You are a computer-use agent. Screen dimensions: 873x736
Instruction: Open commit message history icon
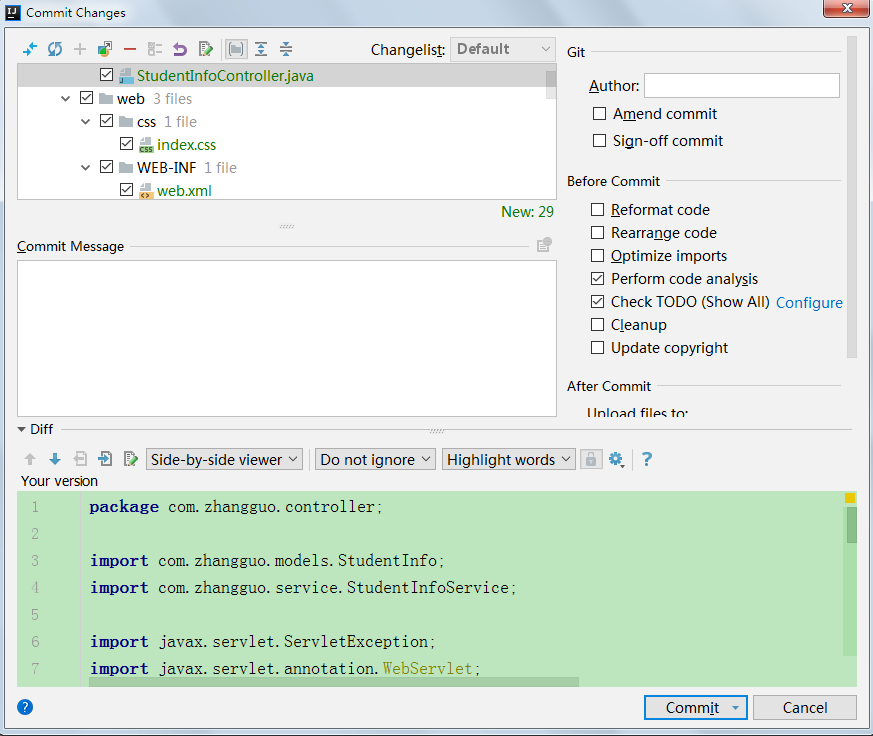pyautogui.click(x=543, y=246)
